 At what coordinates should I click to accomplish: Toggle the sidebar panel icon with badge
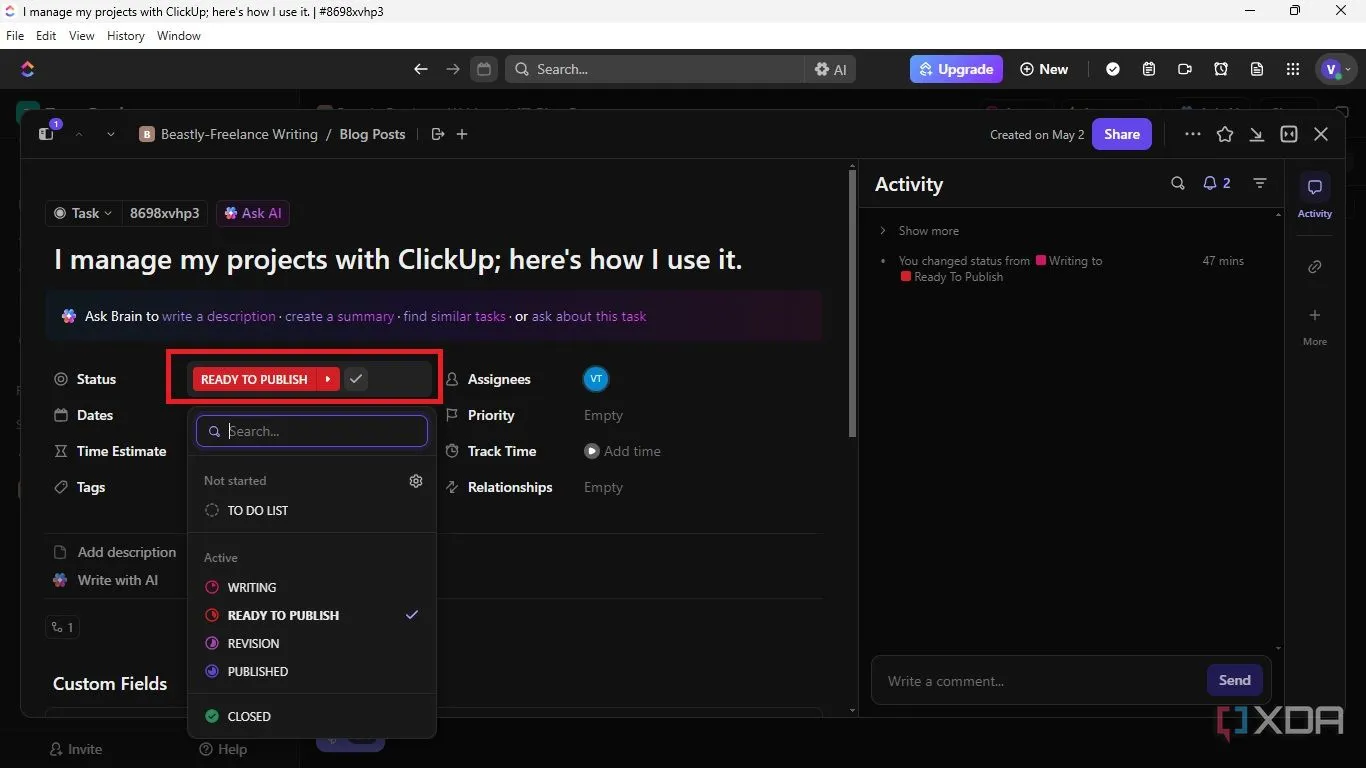tap(46, 133)
